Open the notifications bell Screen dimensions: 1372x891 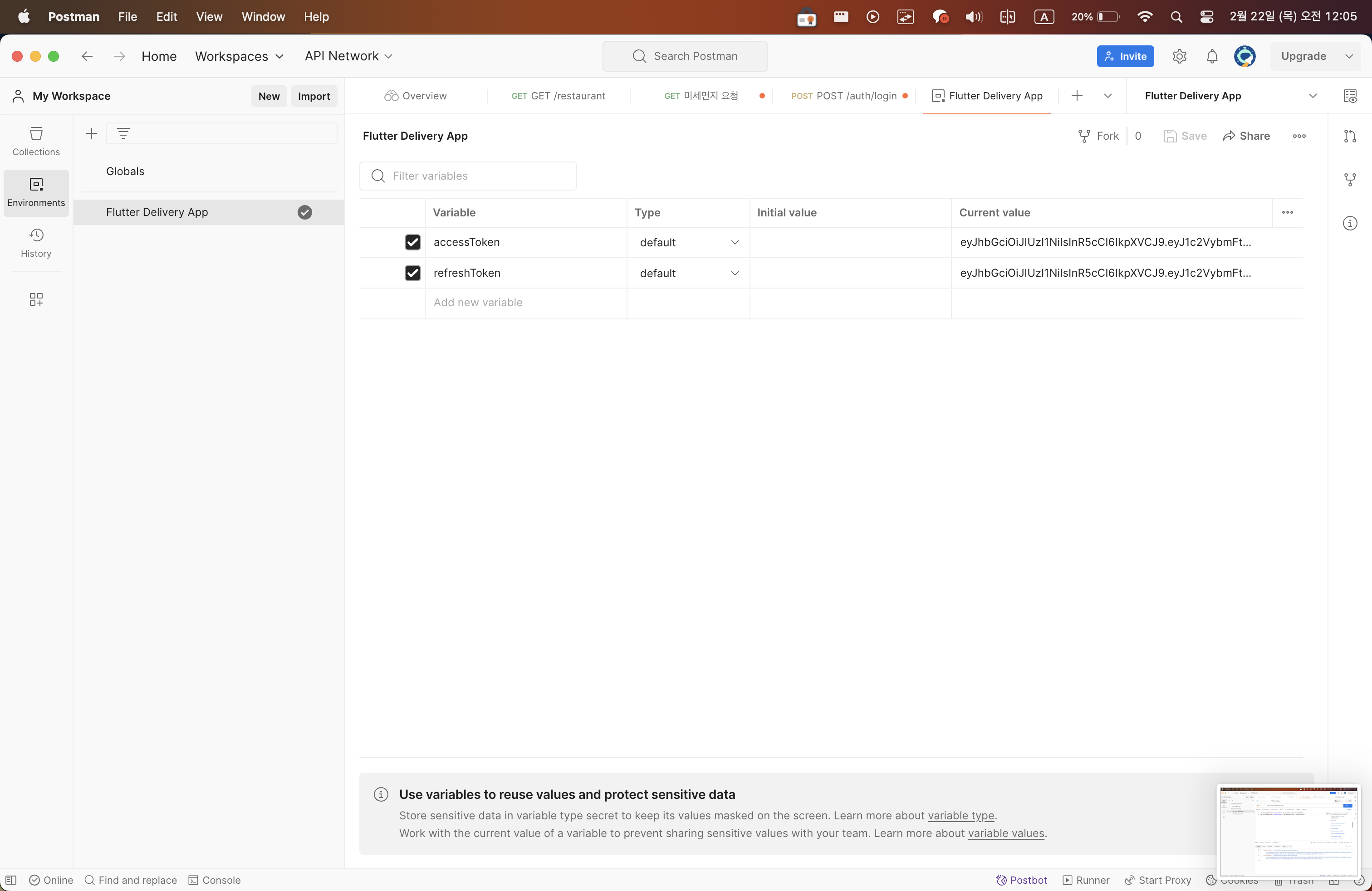1212,56
